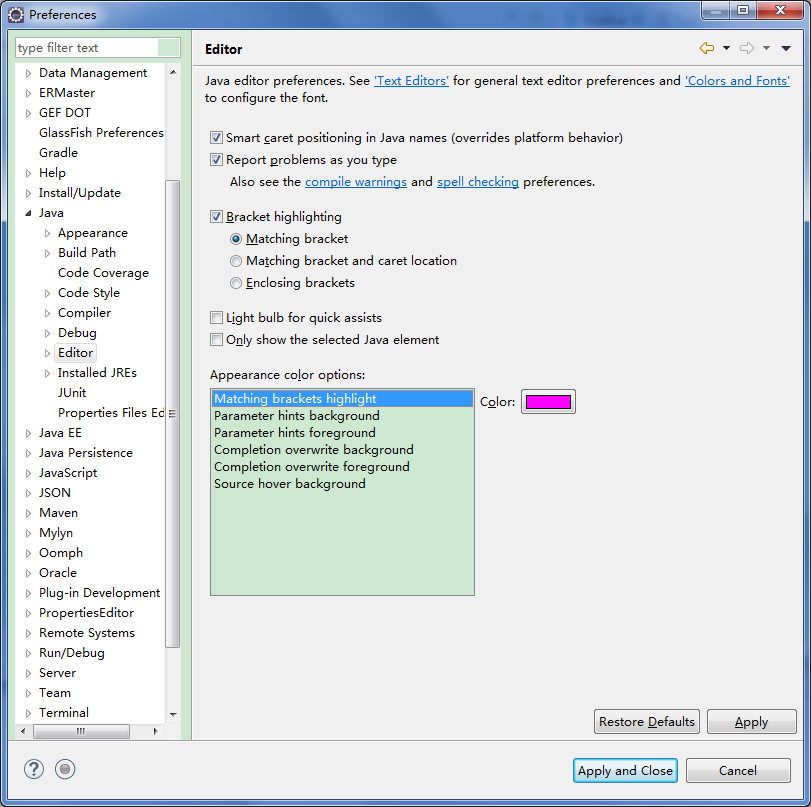Click the tree's horizontal scrollbar thumb
The image size is (811, 807).
pos(81,731)
